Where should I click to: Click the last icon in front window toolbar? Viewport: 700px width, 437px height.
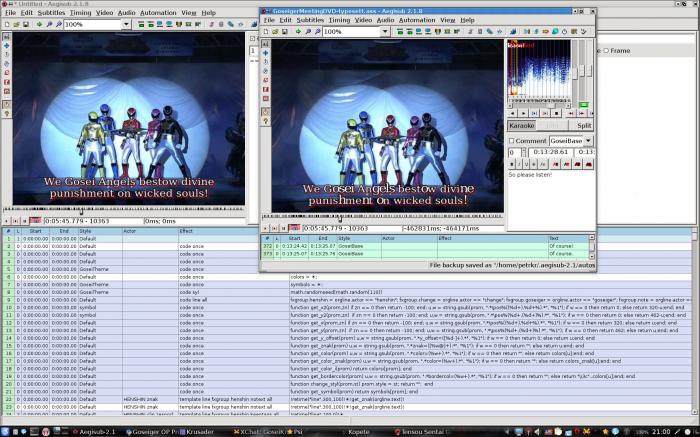(583, 32)
